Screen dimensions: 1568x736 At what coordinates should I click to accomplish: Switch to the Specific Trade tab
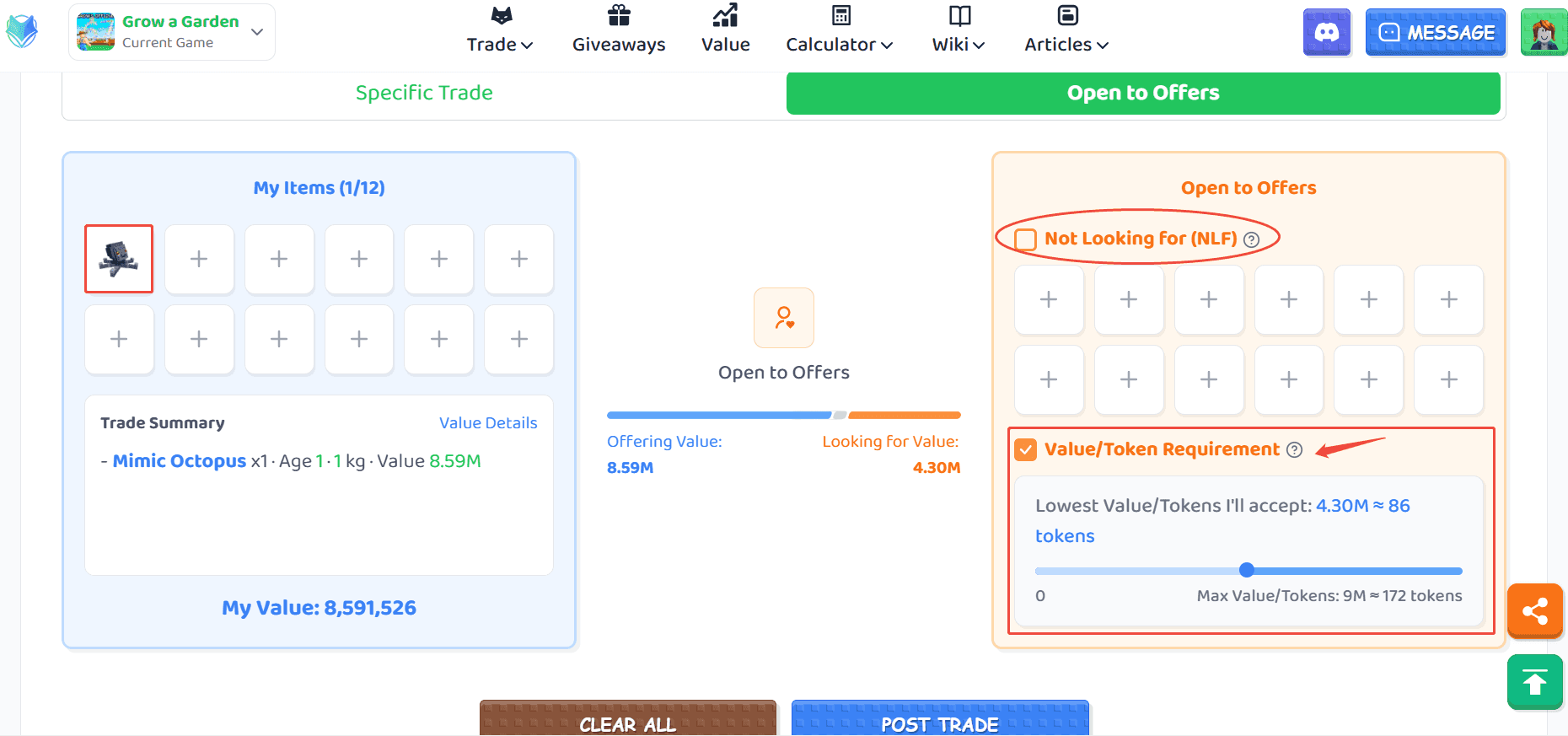[424, 93]
